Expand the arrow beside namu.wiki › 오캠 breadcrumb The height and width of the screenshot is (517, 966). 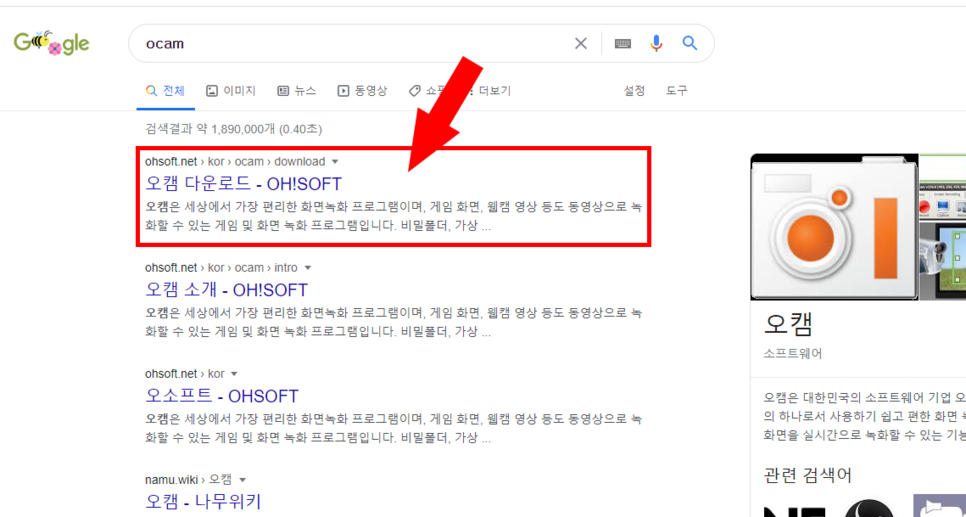coord(242,479)
